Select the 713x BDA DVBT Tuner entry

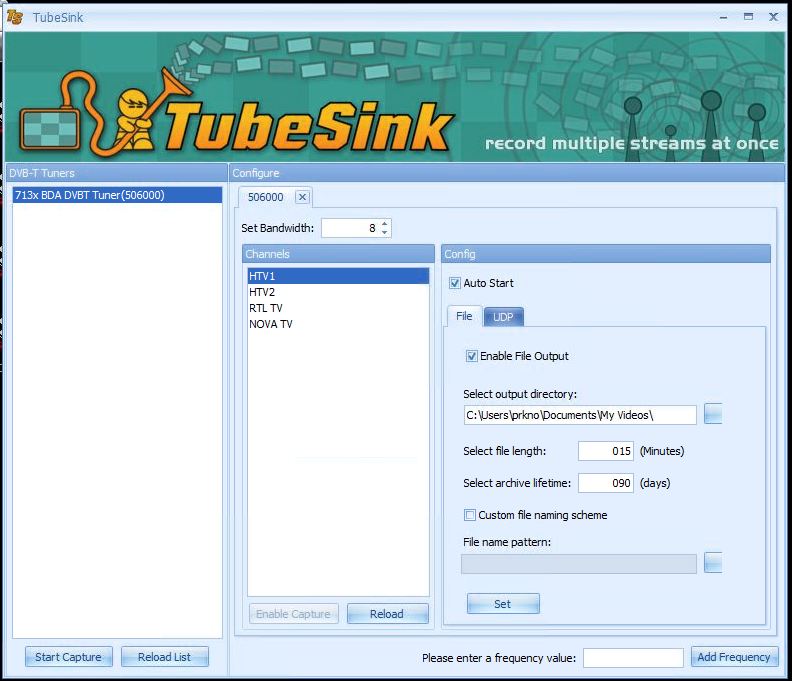pos(117,195)
